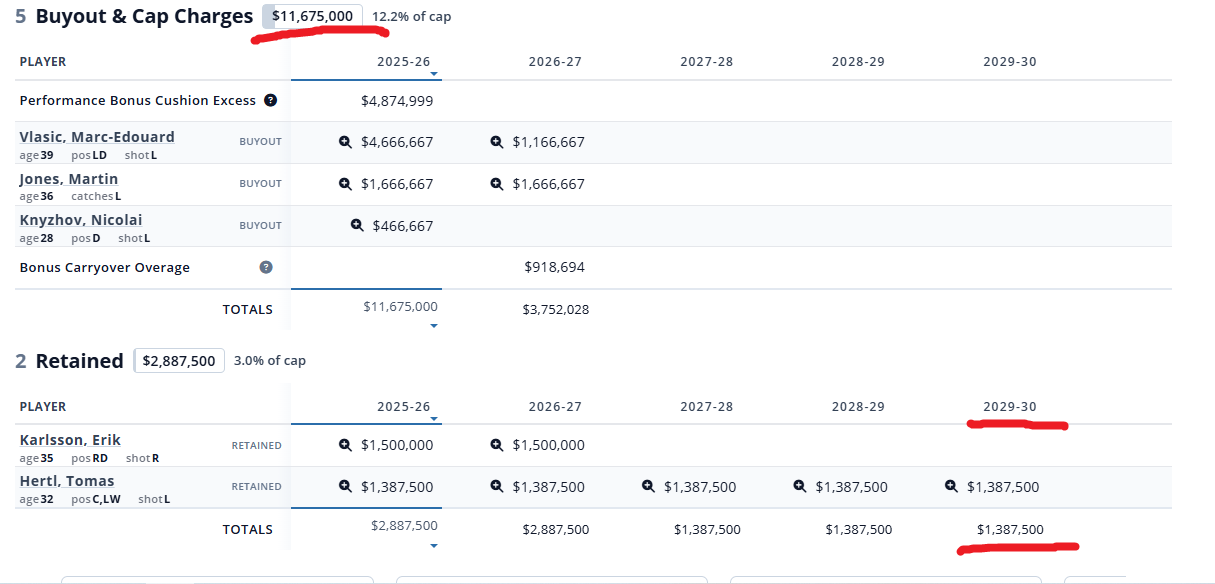Viewport: 1215px width, 584px height.
Task: Click the $11,675,000 cap charges progress badge
Action: tap(312, 16)
